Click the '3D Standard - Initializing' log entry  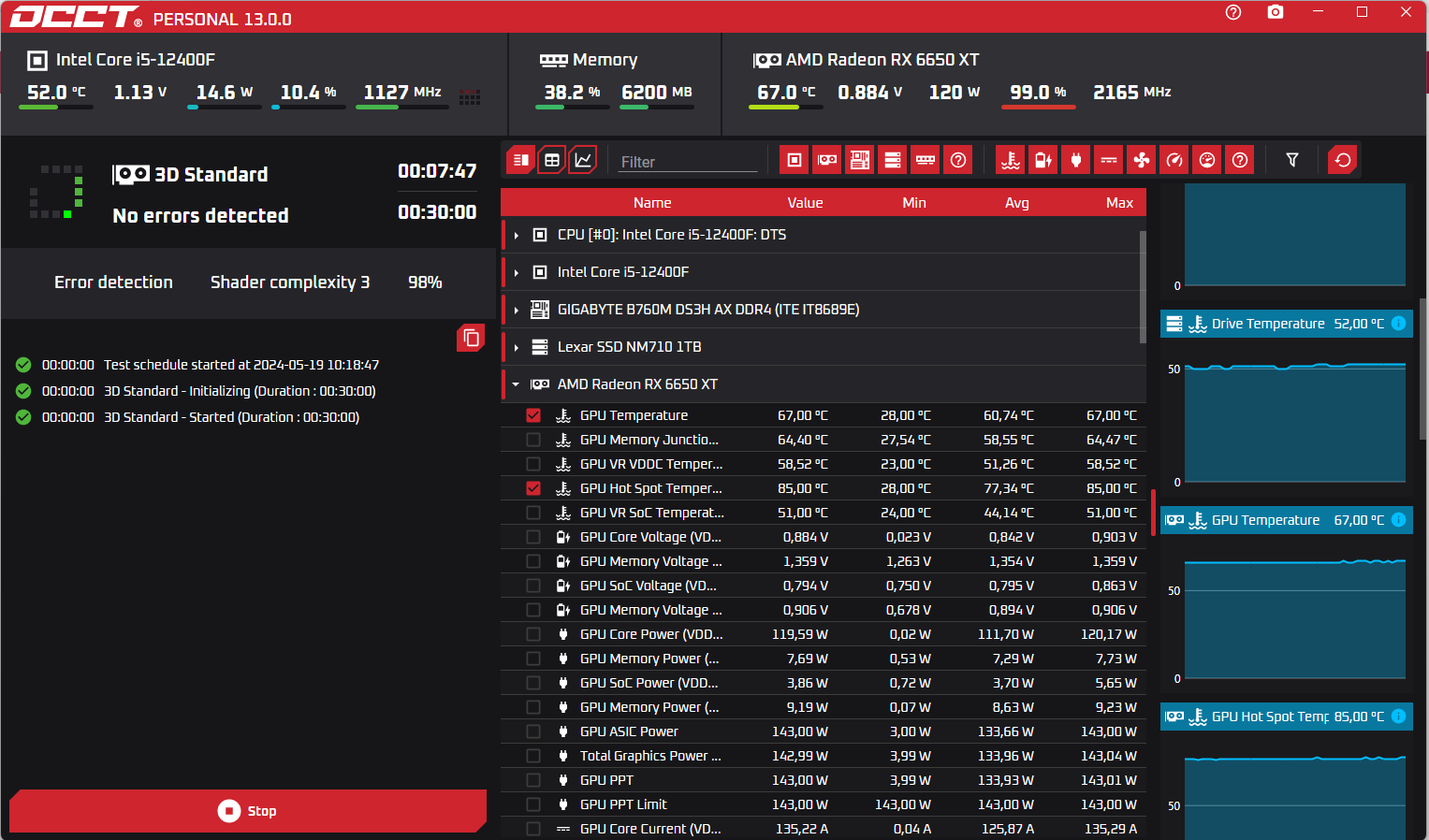coord(240,391)
